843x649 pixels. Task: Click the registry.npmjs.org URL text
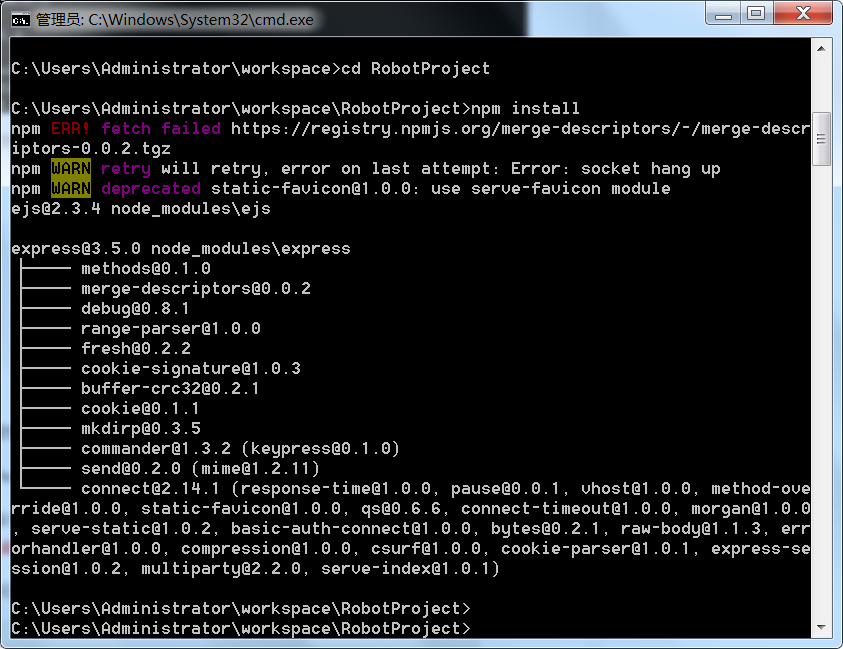[520, 129]
